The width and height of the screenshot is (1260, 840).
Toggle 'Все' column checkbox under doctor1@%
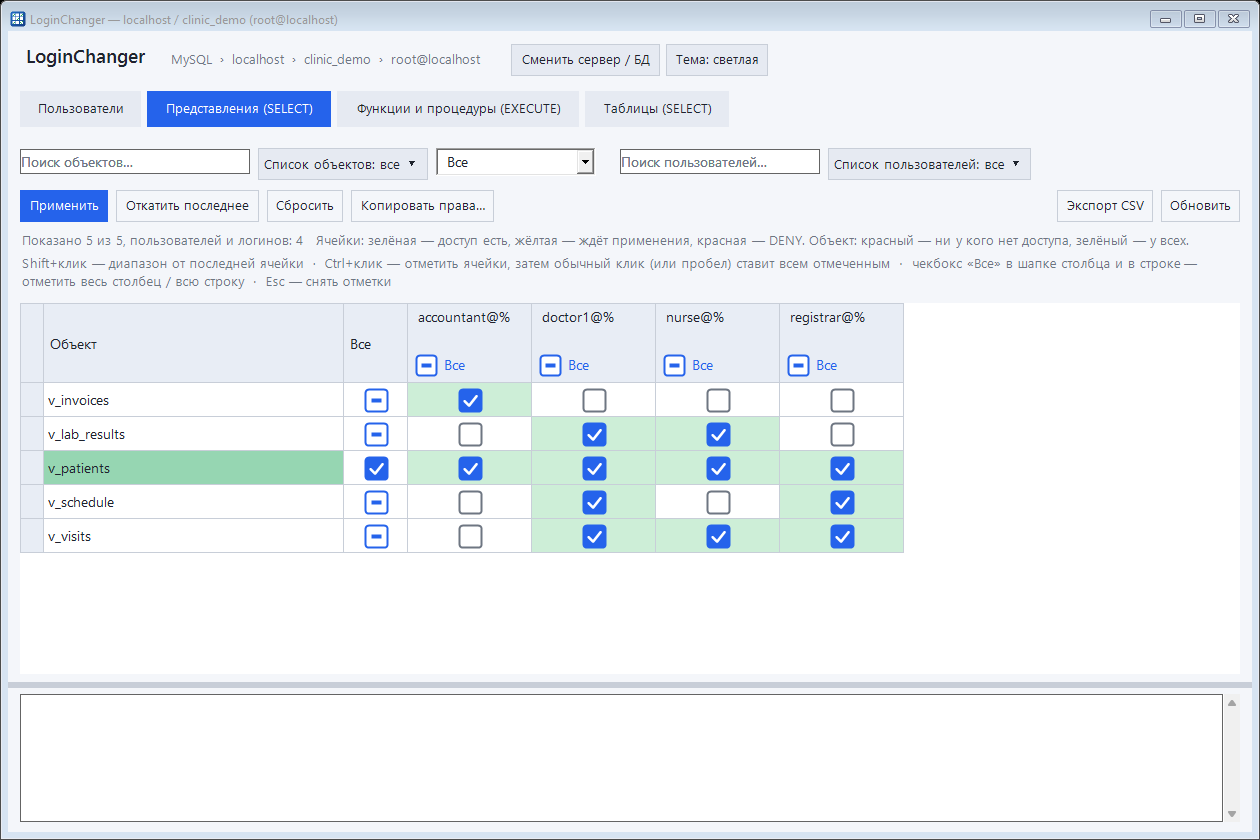click(x=550, y=366)
